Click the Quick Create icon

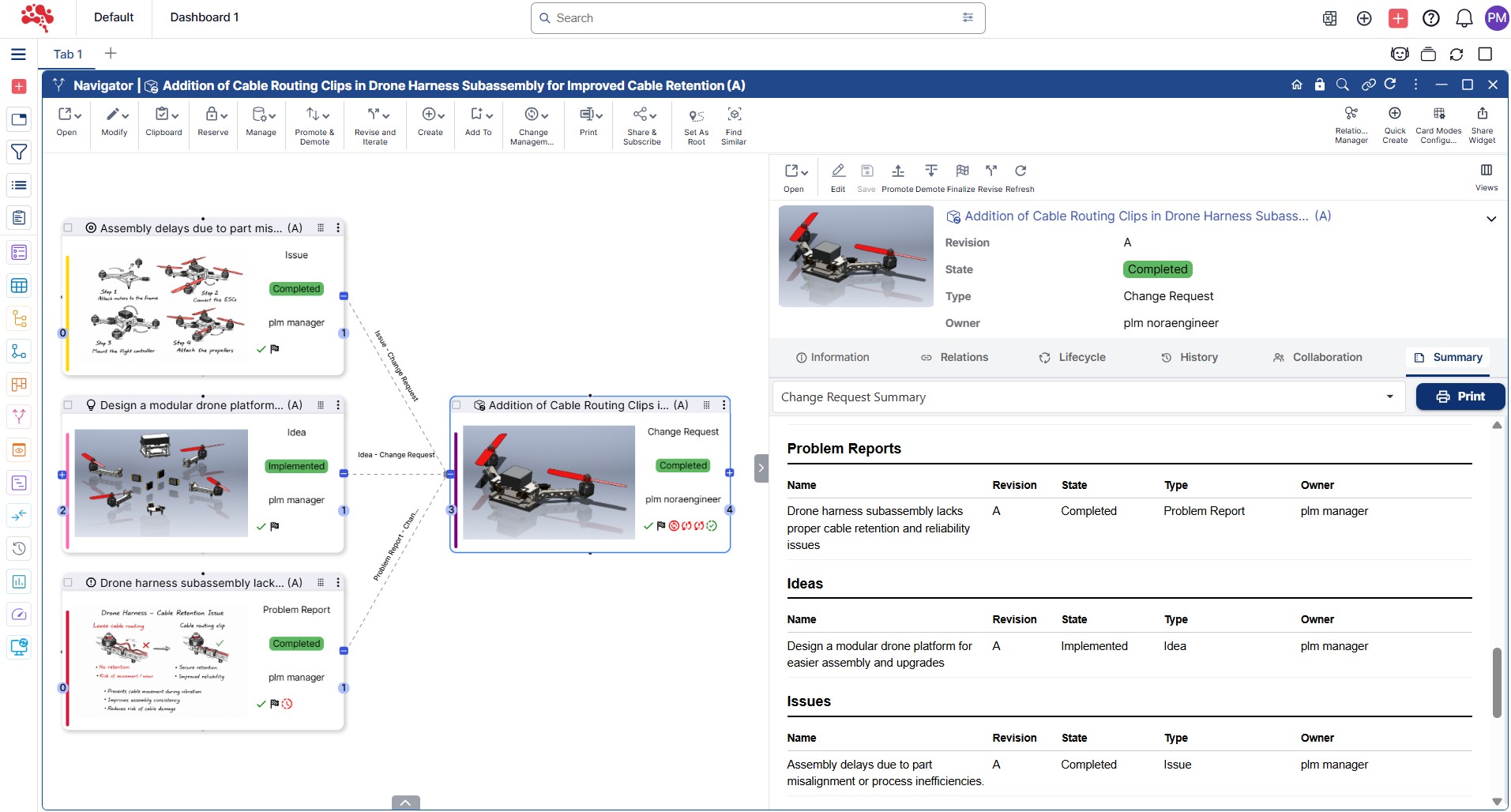(x=1394, y=115)
